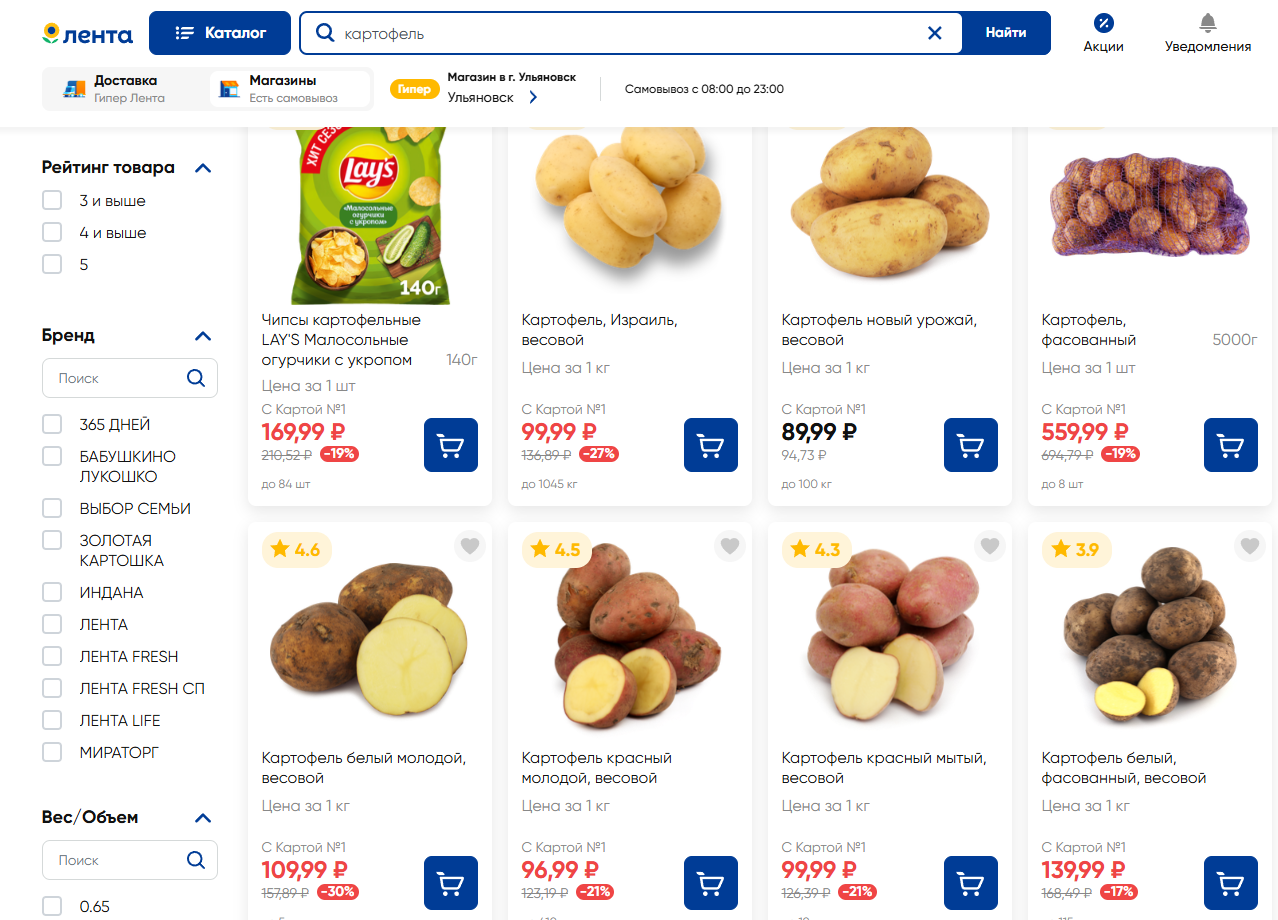Open Уведомления bell icon
The height and width of the screenshot is (920, 1278).
pyautogui.click(x=1207, y=24)
